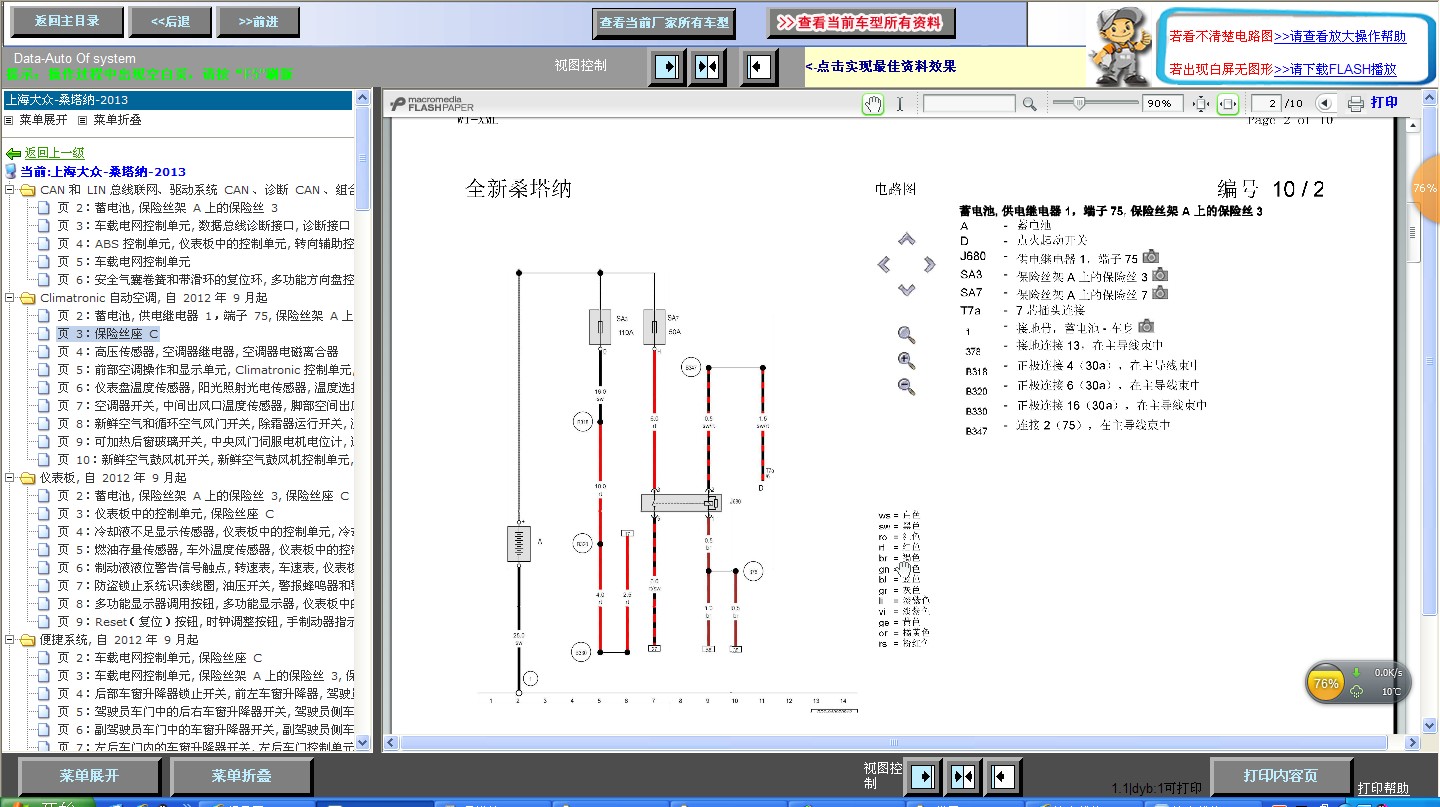The height and width of the screenshot is (807, 1440).
Task: Open the camera photo for SA3
Action: point(1160,275)
